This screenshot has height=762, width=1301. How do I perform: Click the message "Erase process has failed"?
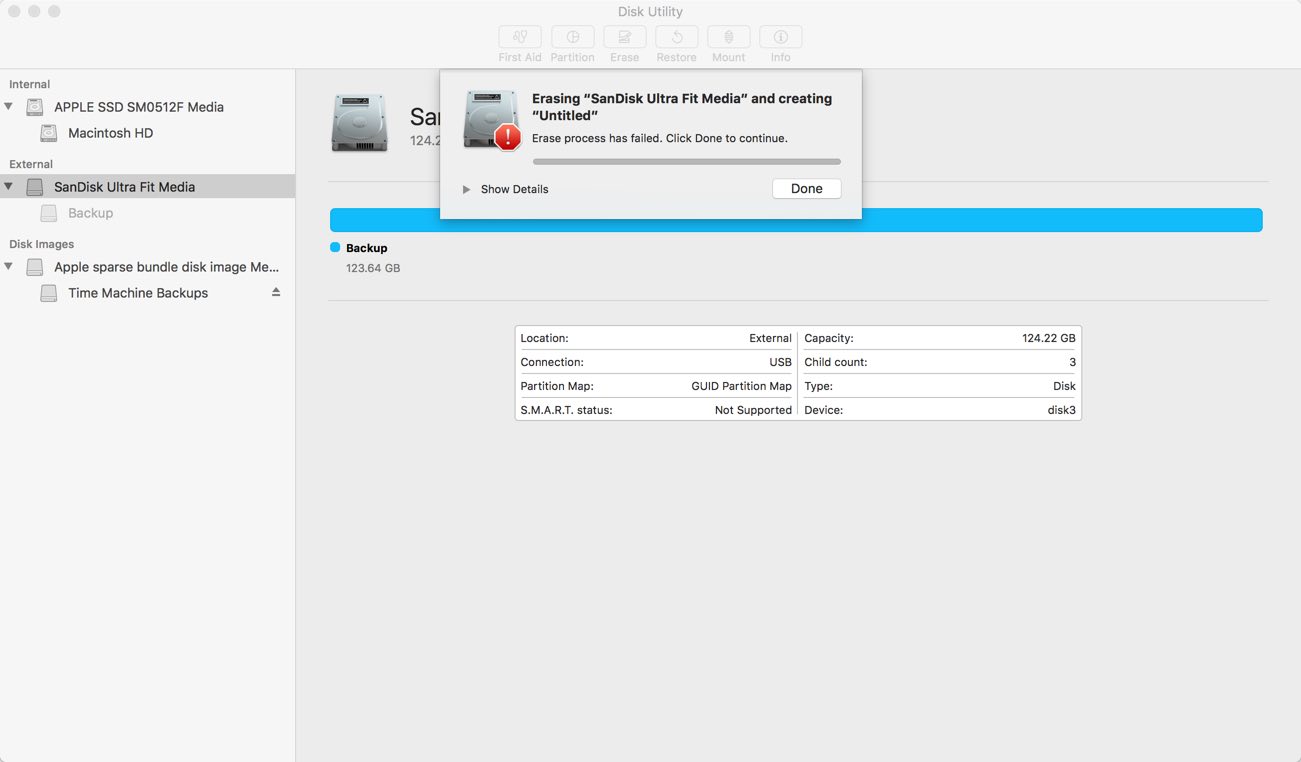[x=660, y=138]
